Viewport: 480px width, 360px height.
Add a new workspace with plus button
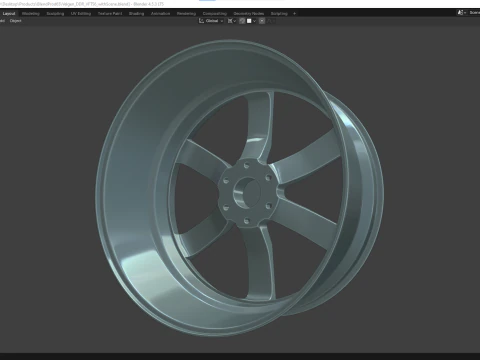pos(294,14)
